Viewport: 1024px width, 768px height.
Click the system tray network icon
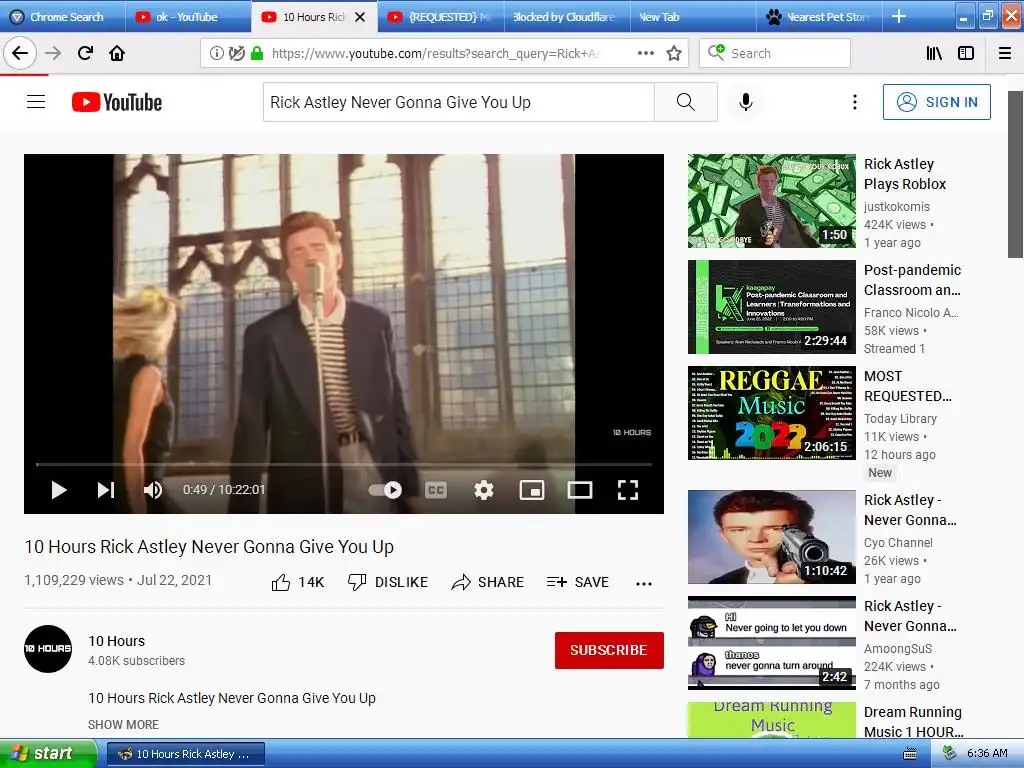coord(948,753)
